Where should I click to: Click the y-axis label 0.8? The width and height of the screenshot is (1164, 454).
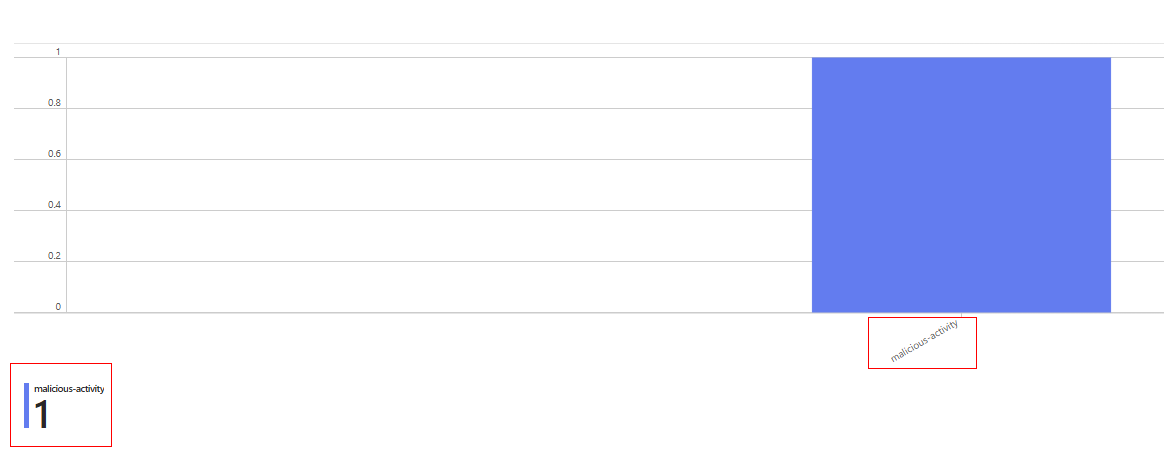(55, 103)
